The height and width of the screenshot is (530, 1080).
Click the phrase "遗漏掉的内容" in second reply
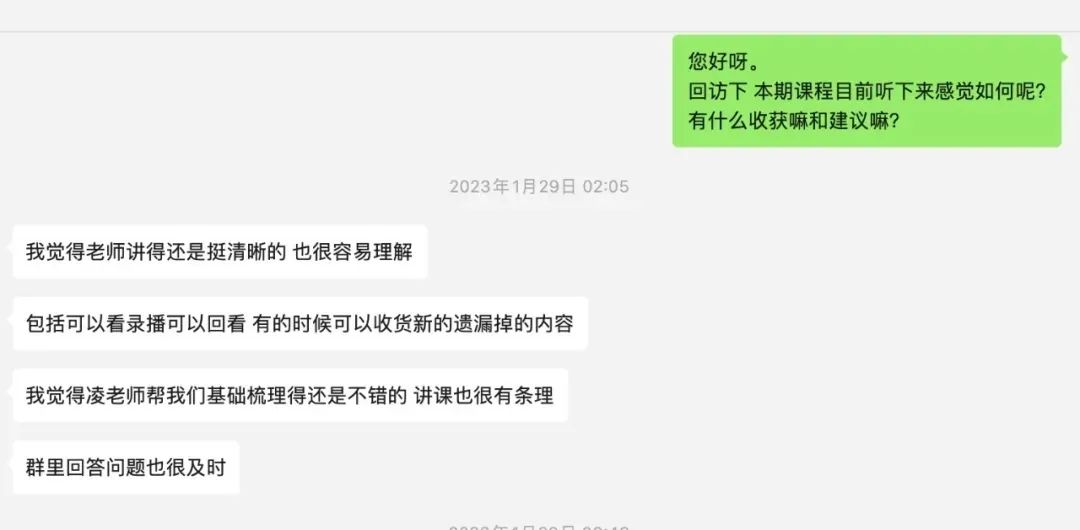[514, 324]
